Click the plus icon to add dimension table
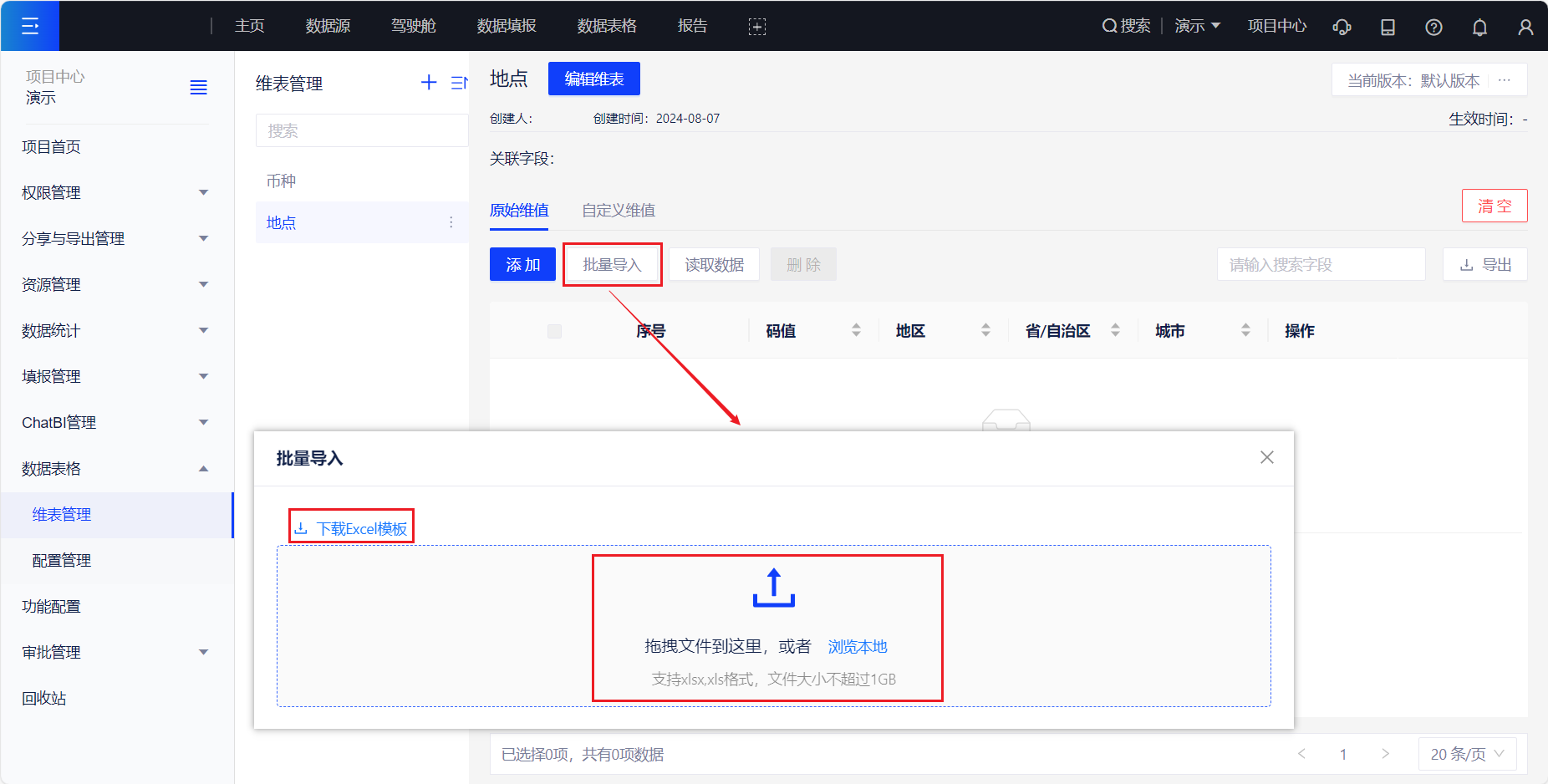Screen dimensions: 1548x784 (429, 82)
